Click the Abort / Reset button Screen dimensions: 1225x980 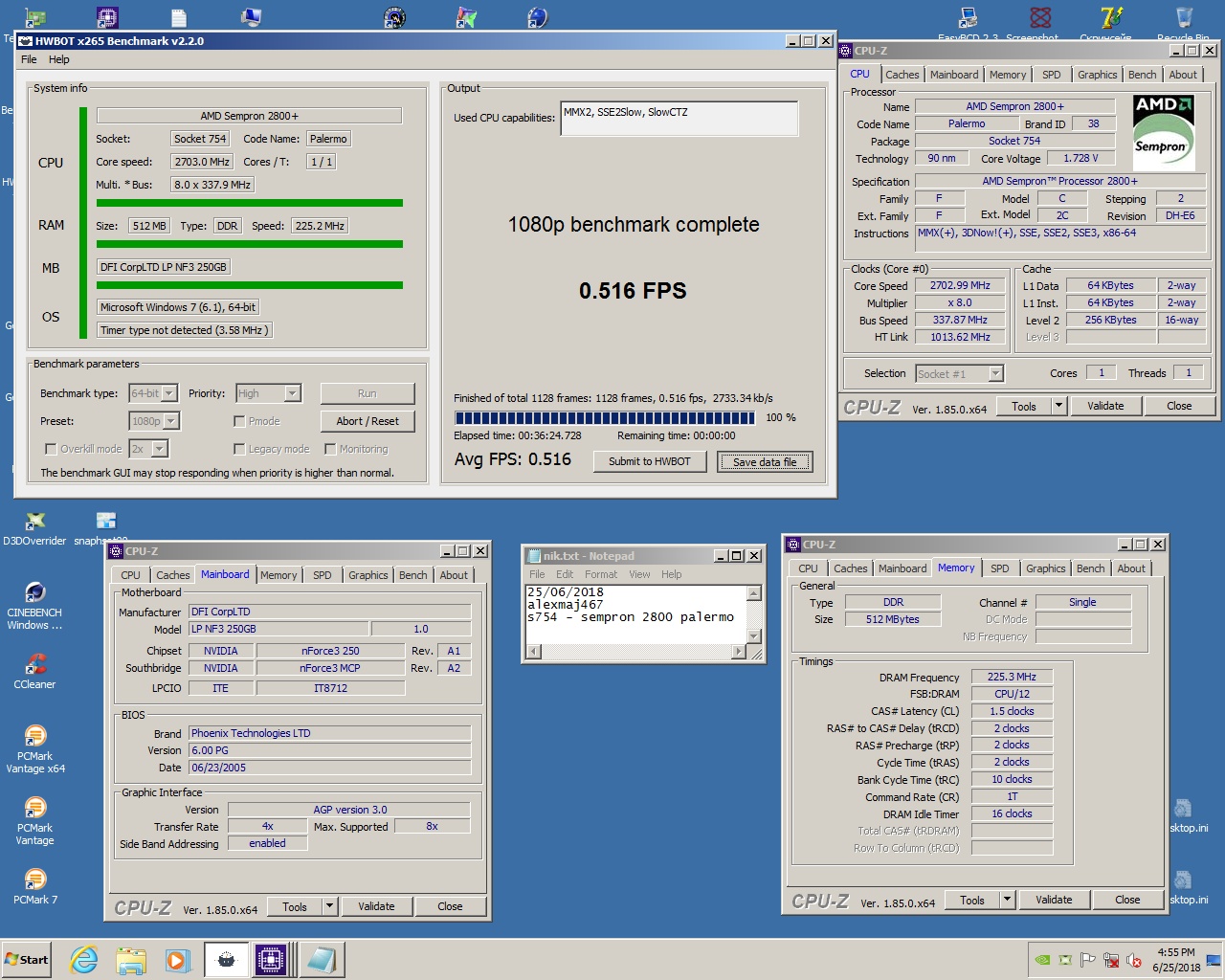[x=367, y=421]
